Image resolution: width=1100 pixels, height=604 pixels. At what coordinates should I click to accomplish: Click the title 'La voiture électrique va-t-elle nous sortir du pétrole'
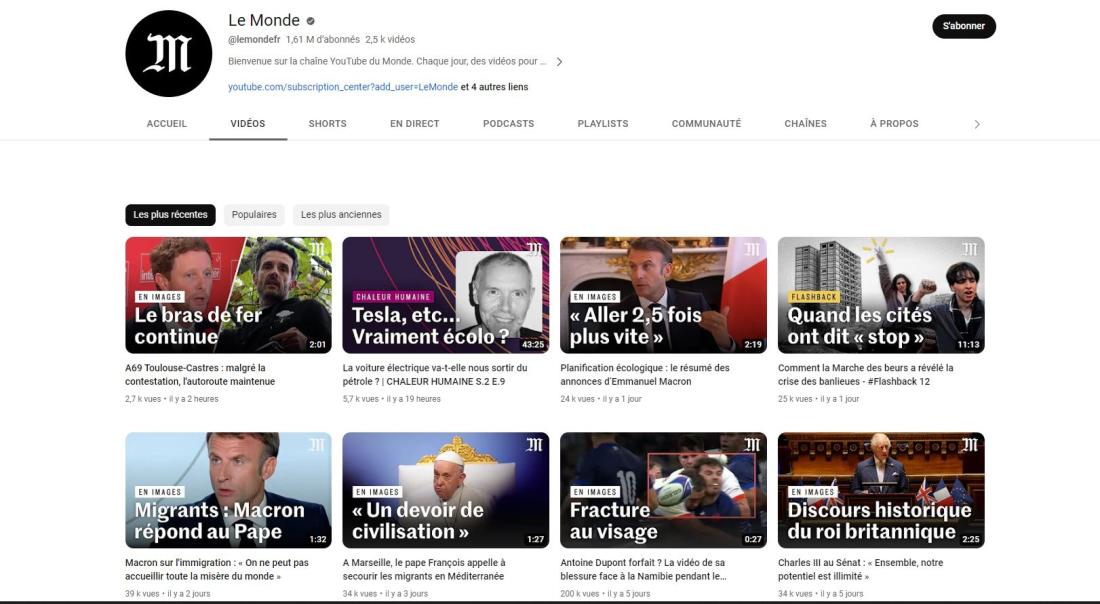[435, 375]
